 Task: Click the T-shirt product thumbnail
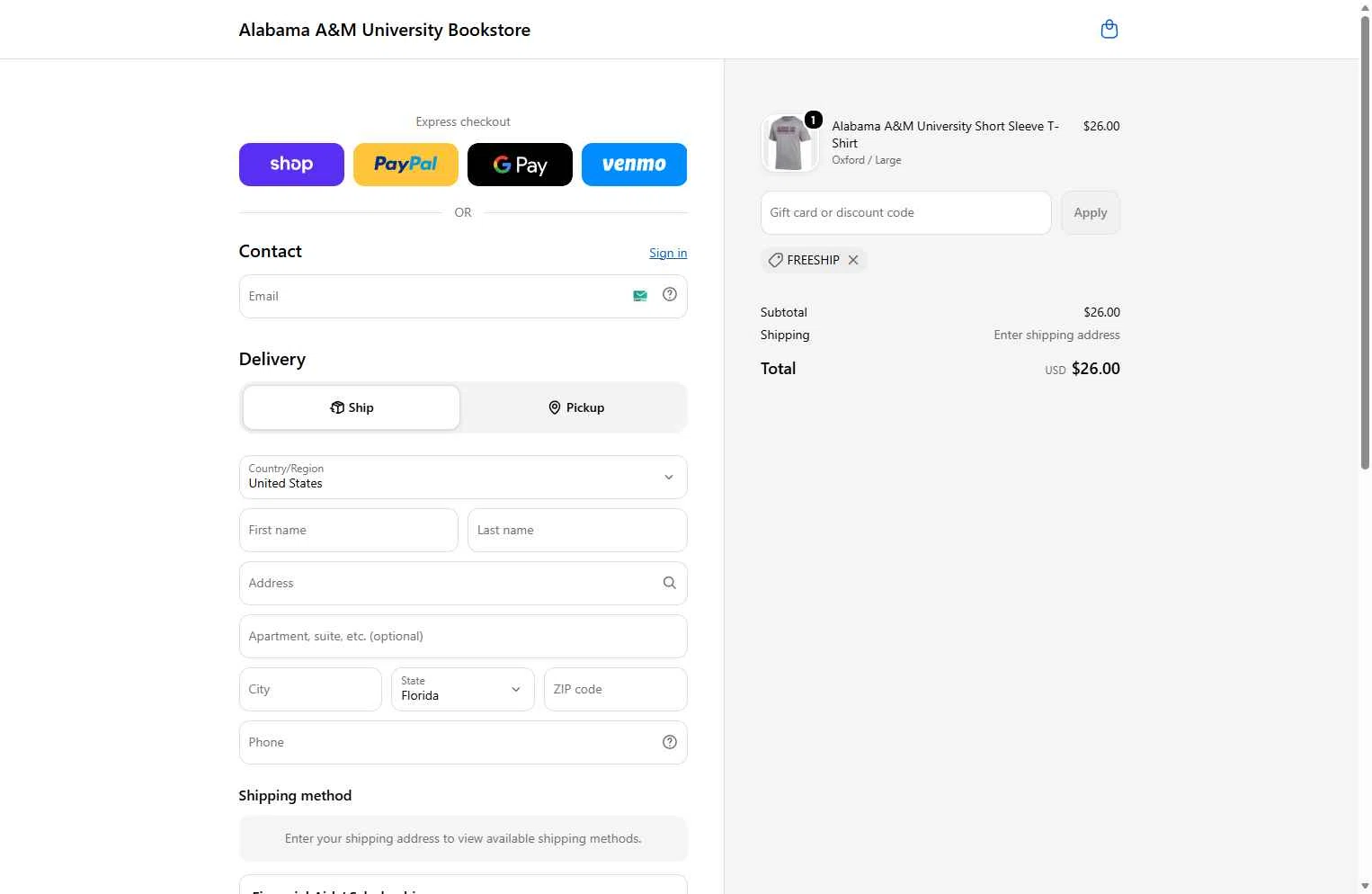pyautogui.click(x=789, y=143)
